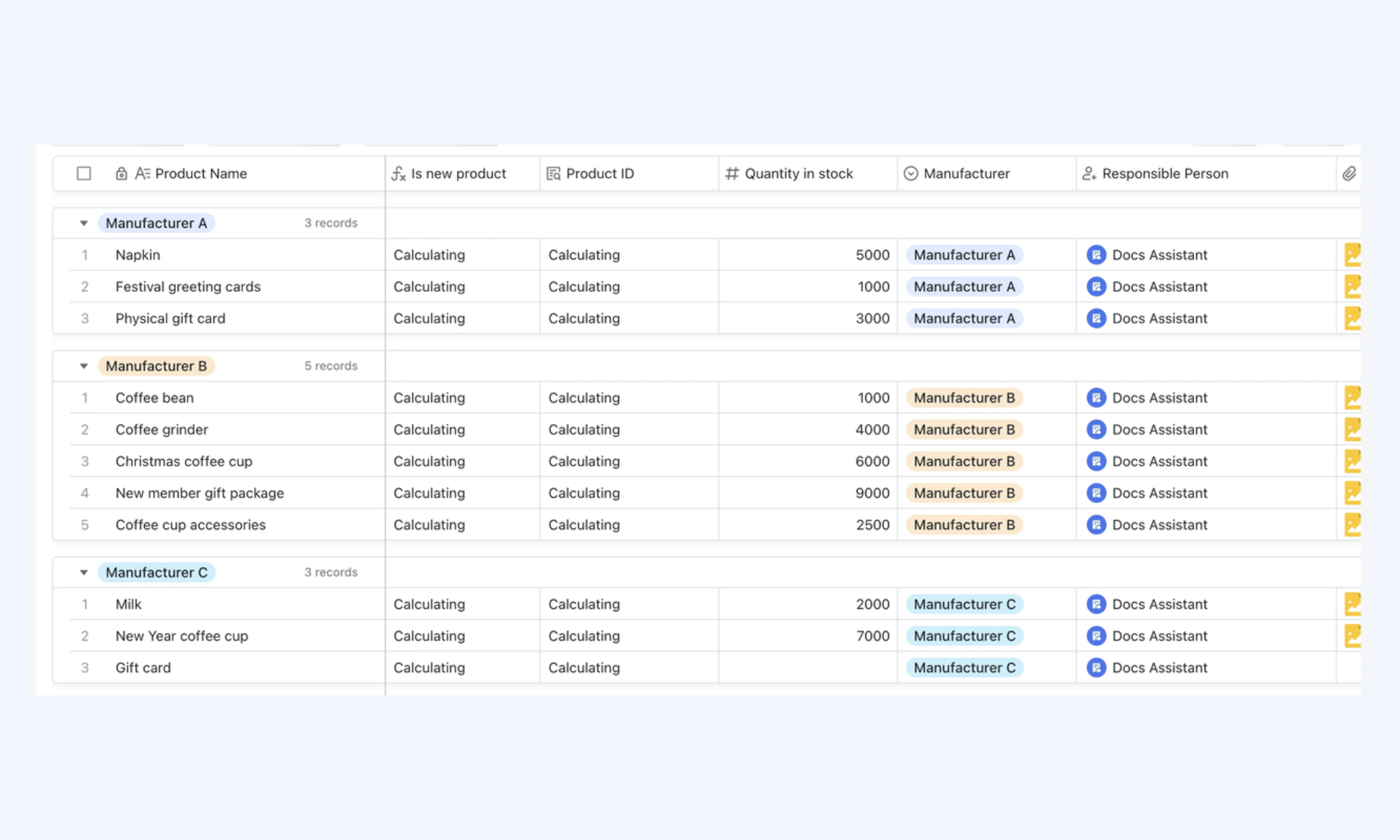Open attachment thumbnail in Coffee cup accessories row

[x=1352, y=525]
